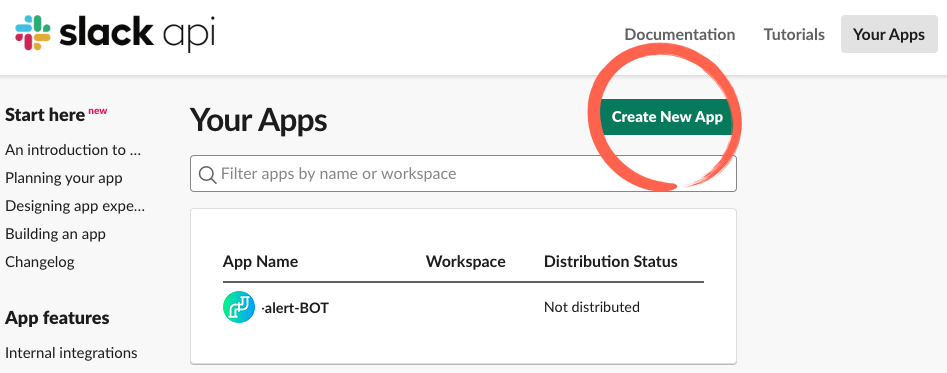Open 'An introduction to …' sidebar link
The image size is (947, 373).
pyautogui.click(x=73, y=150)
